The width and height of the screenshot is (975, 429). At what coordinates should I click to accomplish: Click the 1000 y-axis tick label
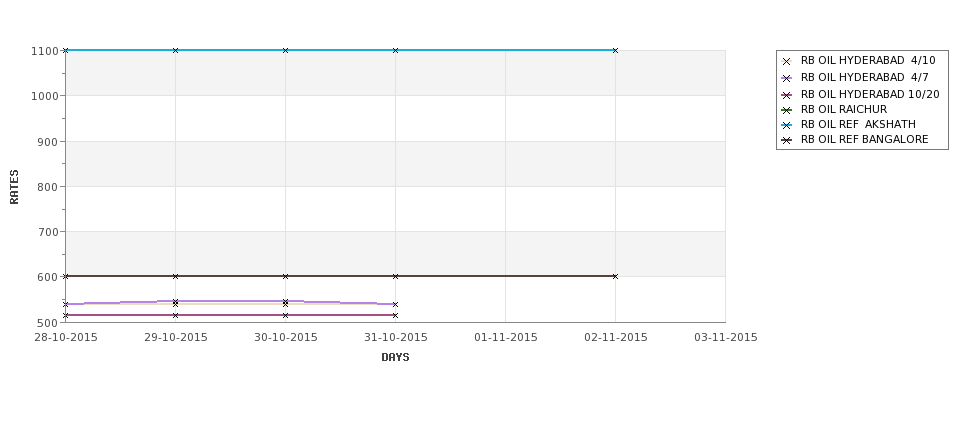tap(44, 96)
